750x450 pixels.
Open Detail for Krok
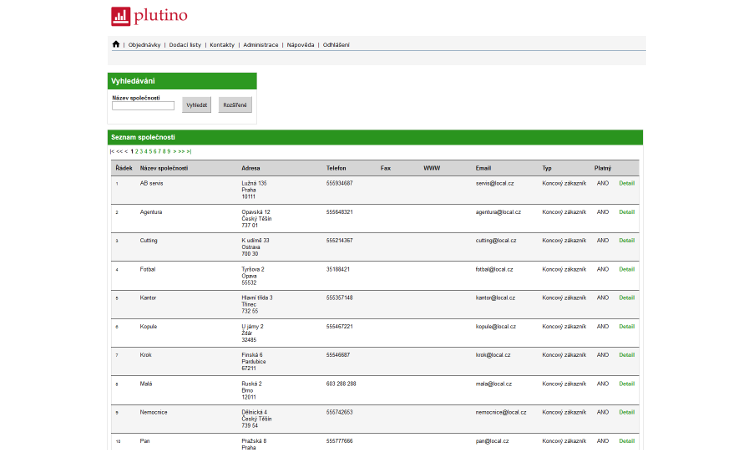click(627, 355)
